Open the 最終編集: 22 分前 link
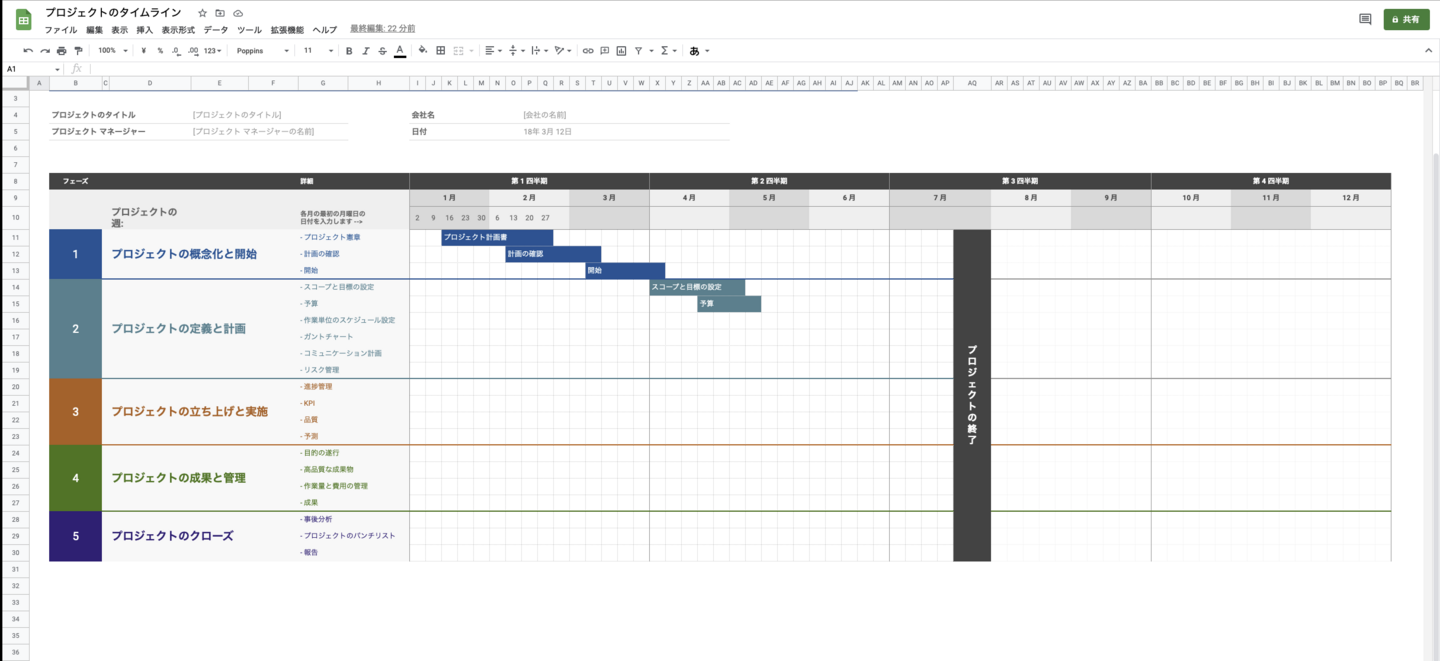This screenshot has width=1440, height=661. (382, 29)
